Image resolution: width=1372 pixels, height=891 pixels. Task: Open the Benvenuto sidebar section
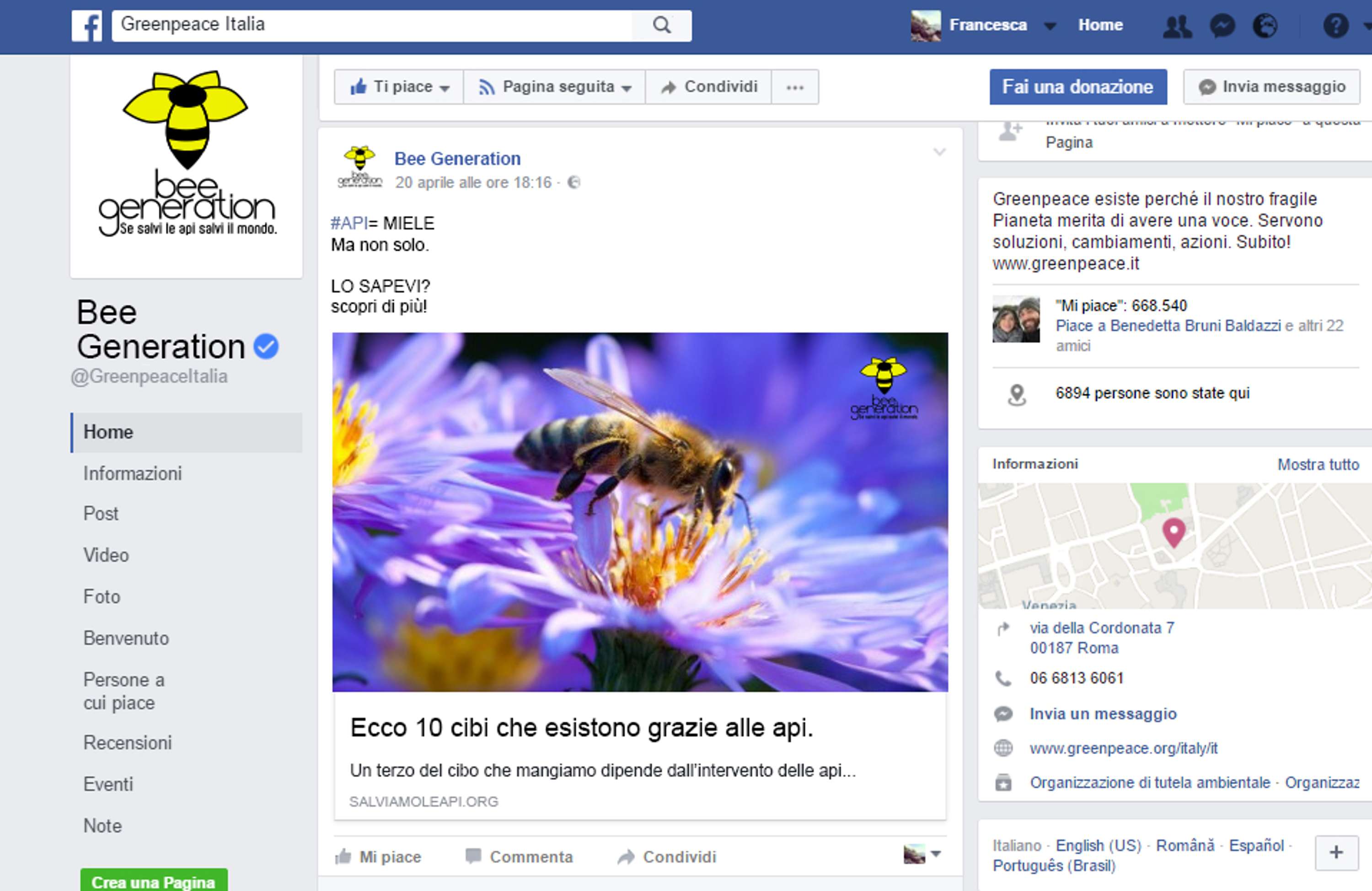(126, 639)
